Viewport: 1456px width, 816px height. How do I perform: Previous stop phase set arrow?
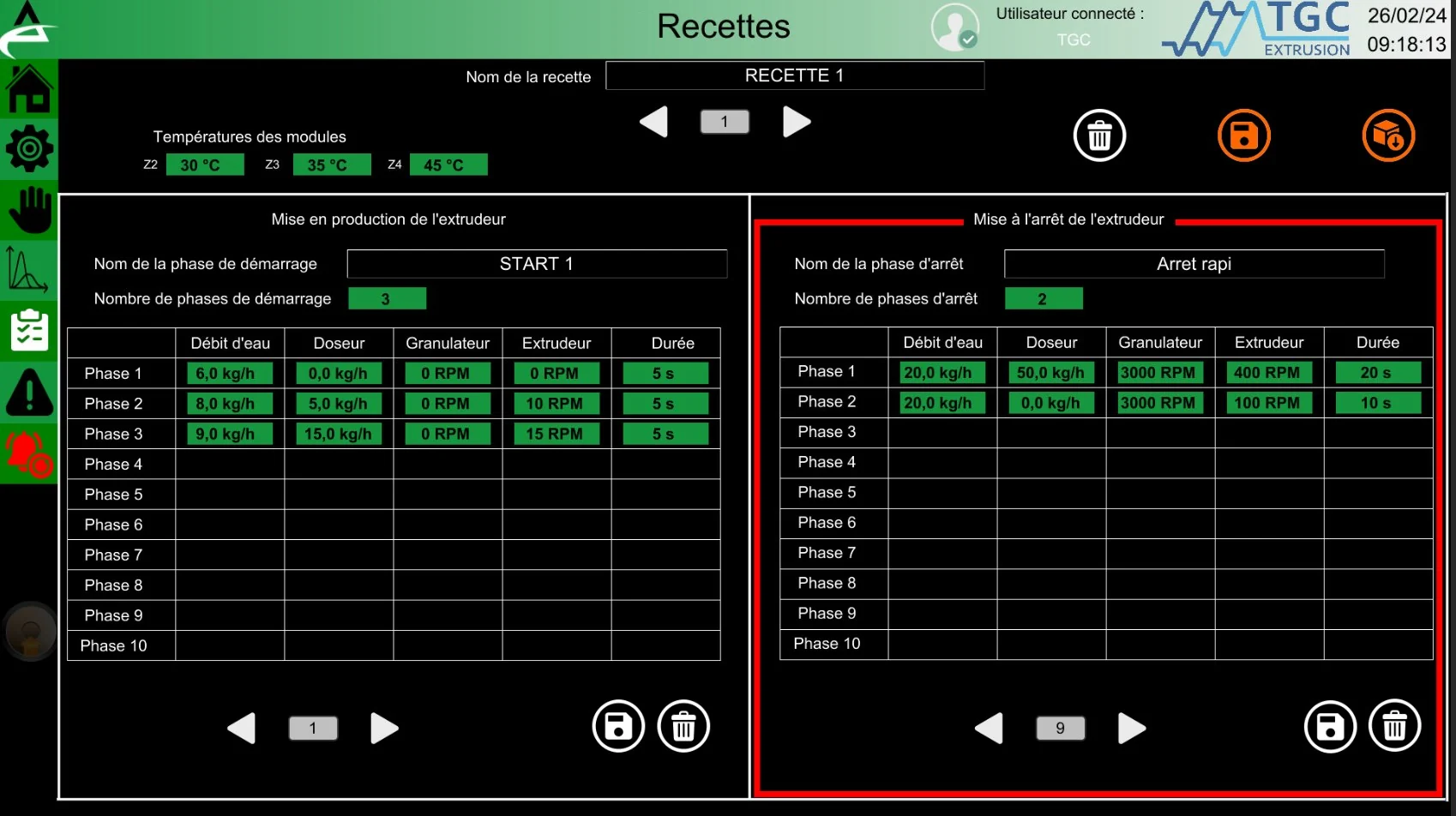(989, 729)
